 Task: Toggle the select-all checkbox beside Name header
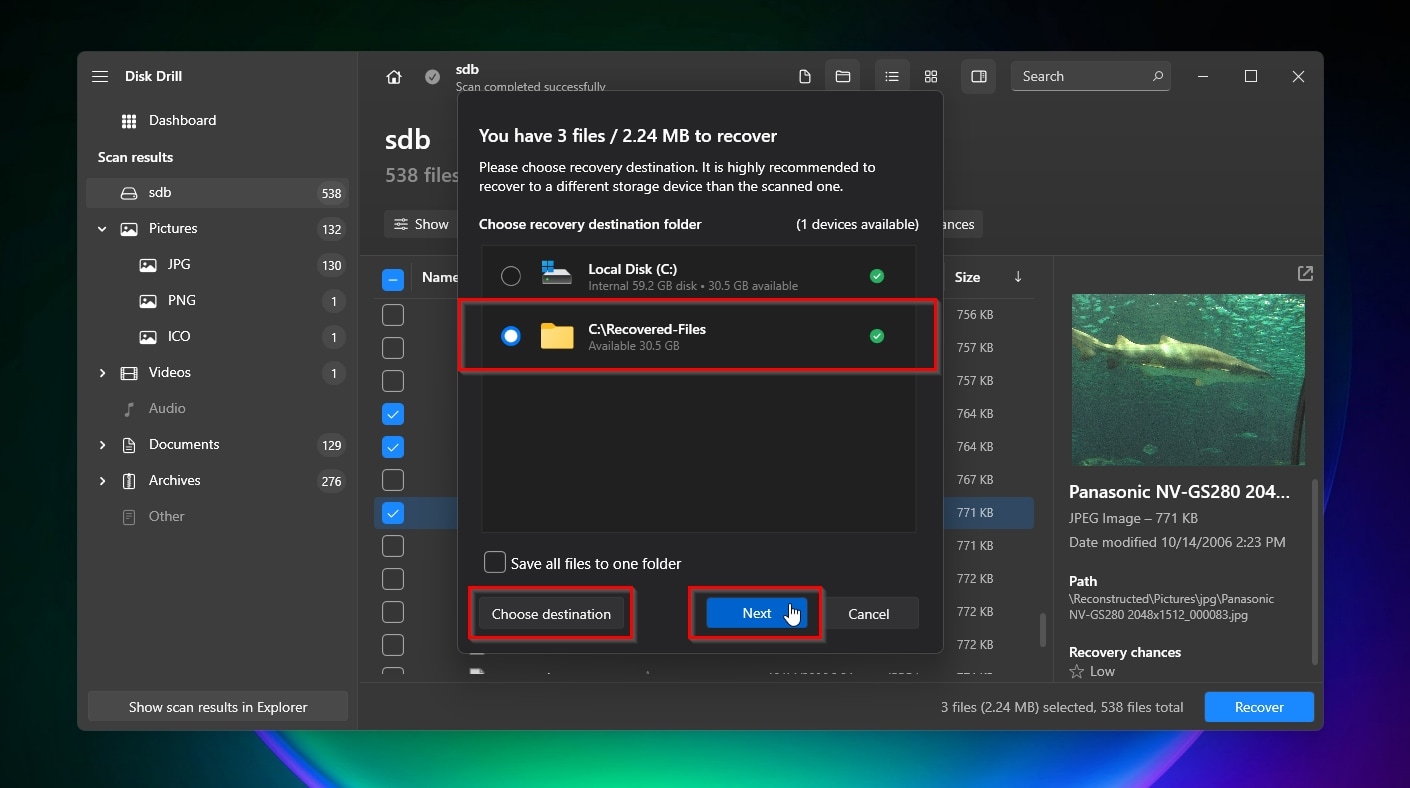tap(393, 279)
